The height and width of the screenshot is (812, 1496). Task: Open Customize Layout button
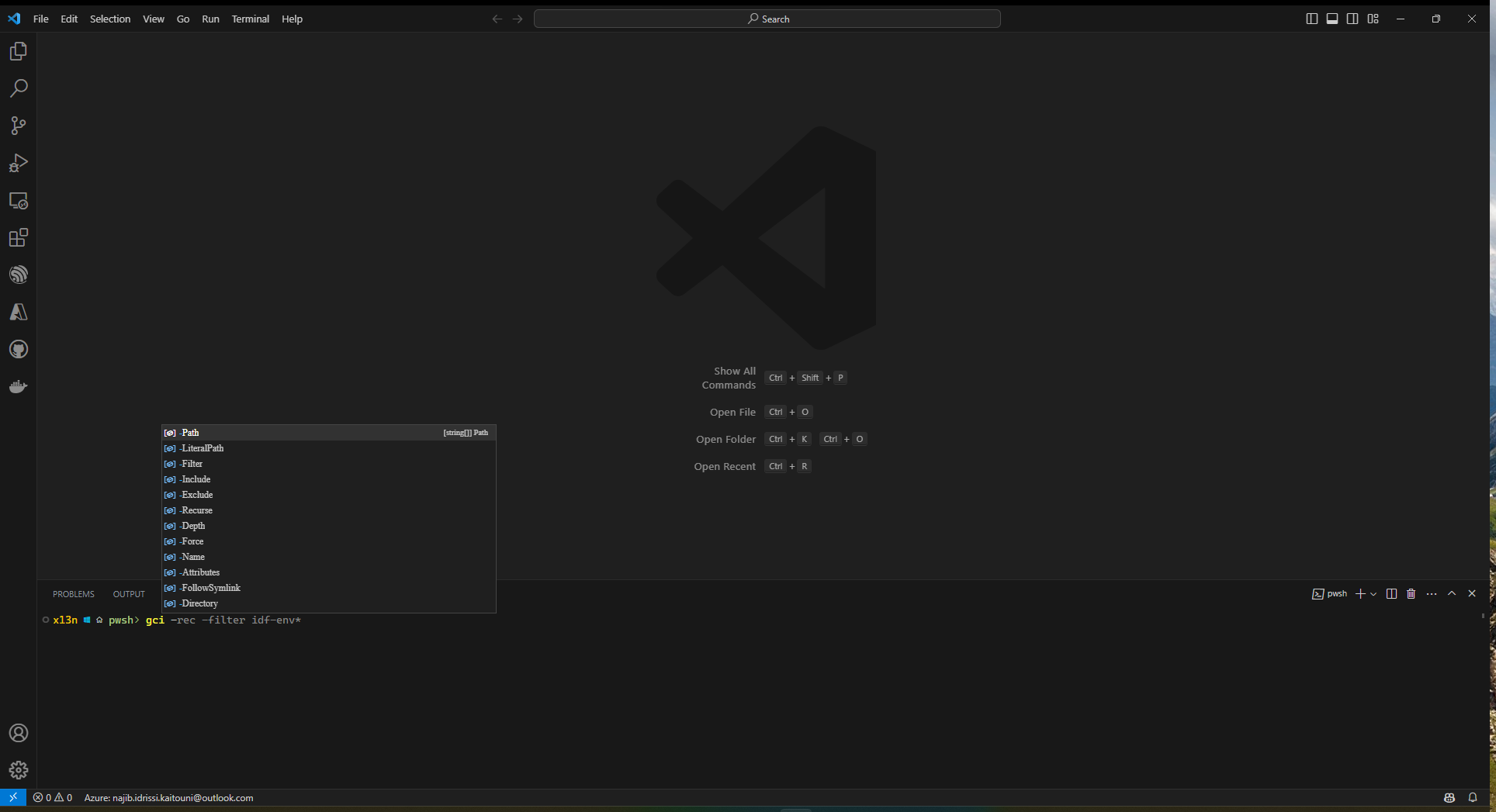click(x=1373, y=19)
